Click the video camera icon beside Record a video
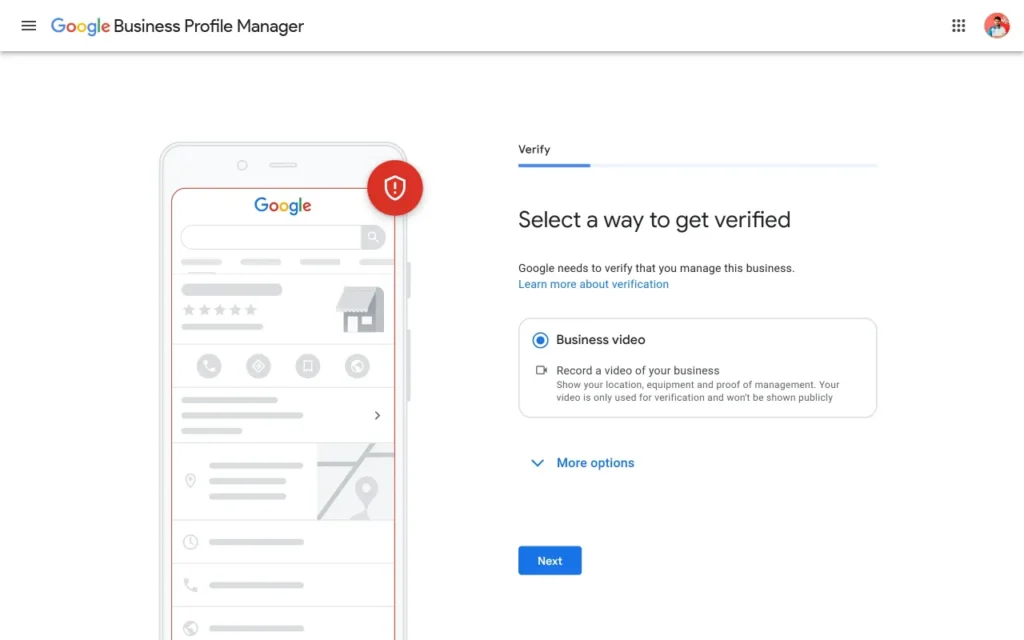The height and width of the screenshot is (640, 1024). pos(541,370)
